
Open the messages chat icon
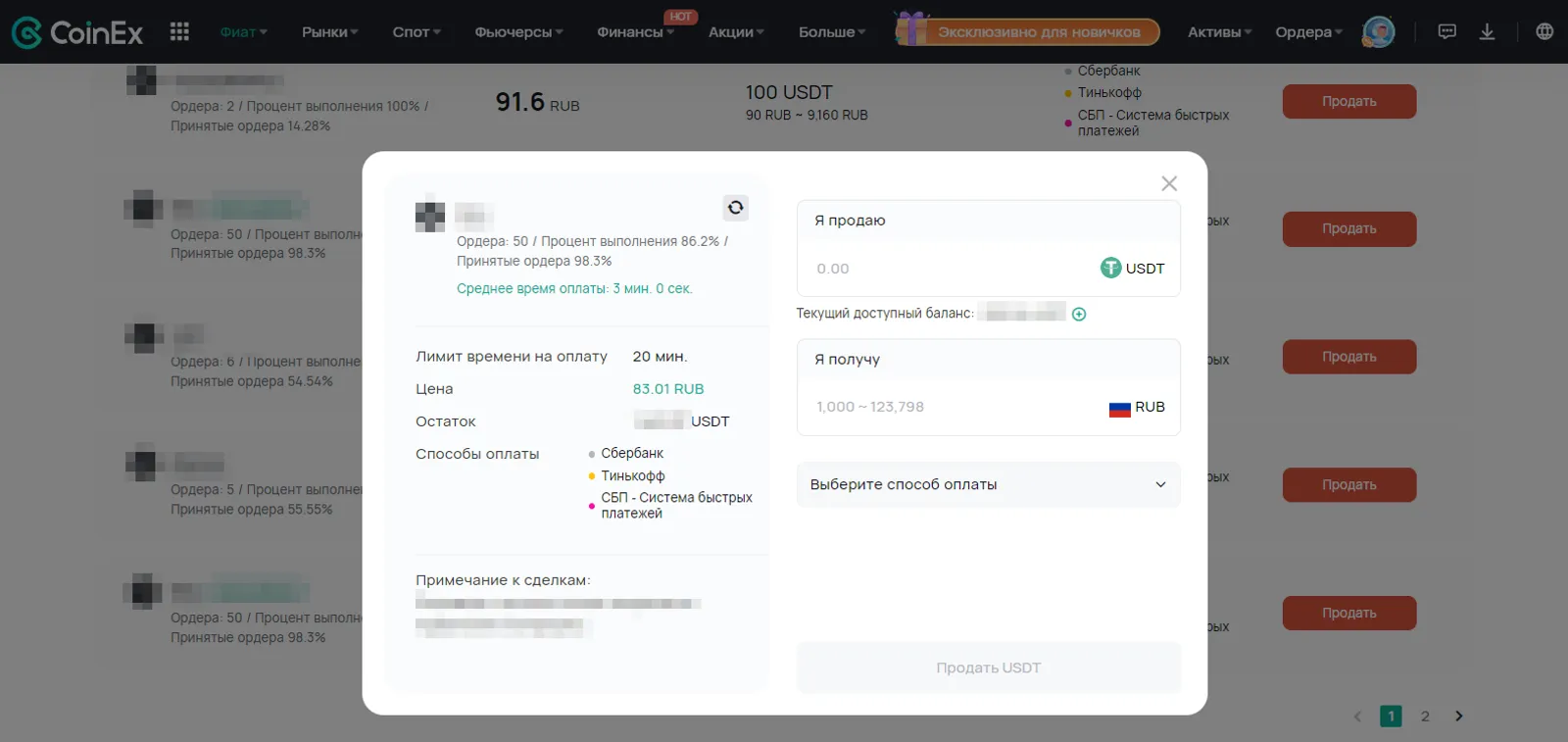coord(1446,31)
